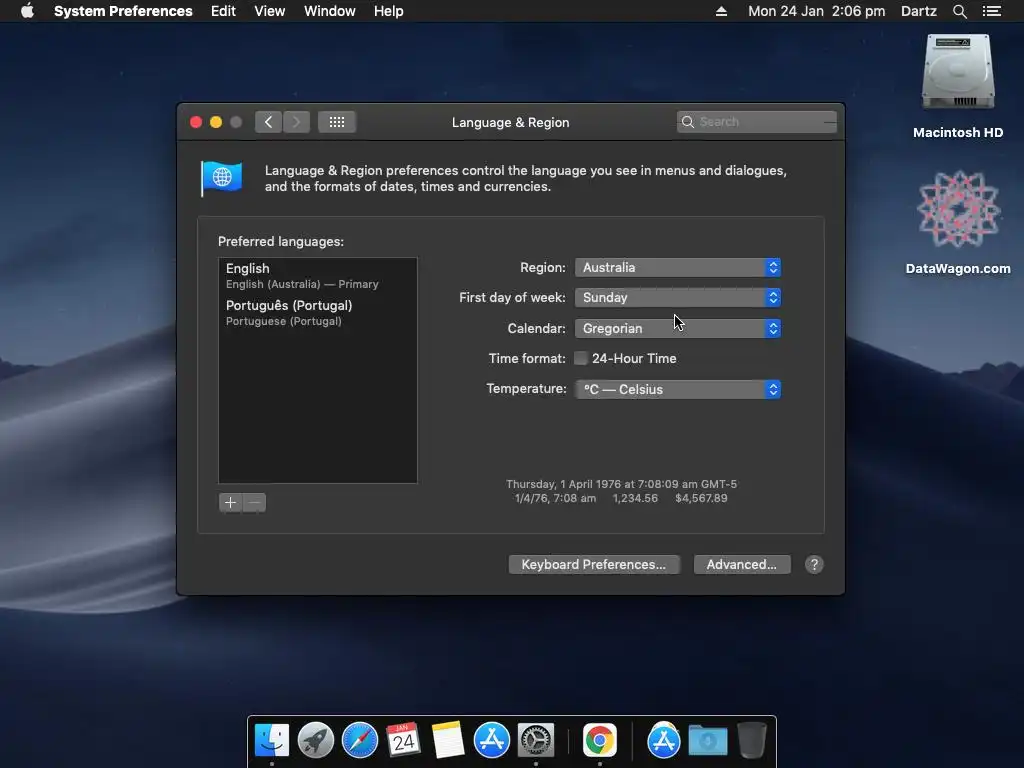Select English in preferred languages list

[x=317, y=276]
